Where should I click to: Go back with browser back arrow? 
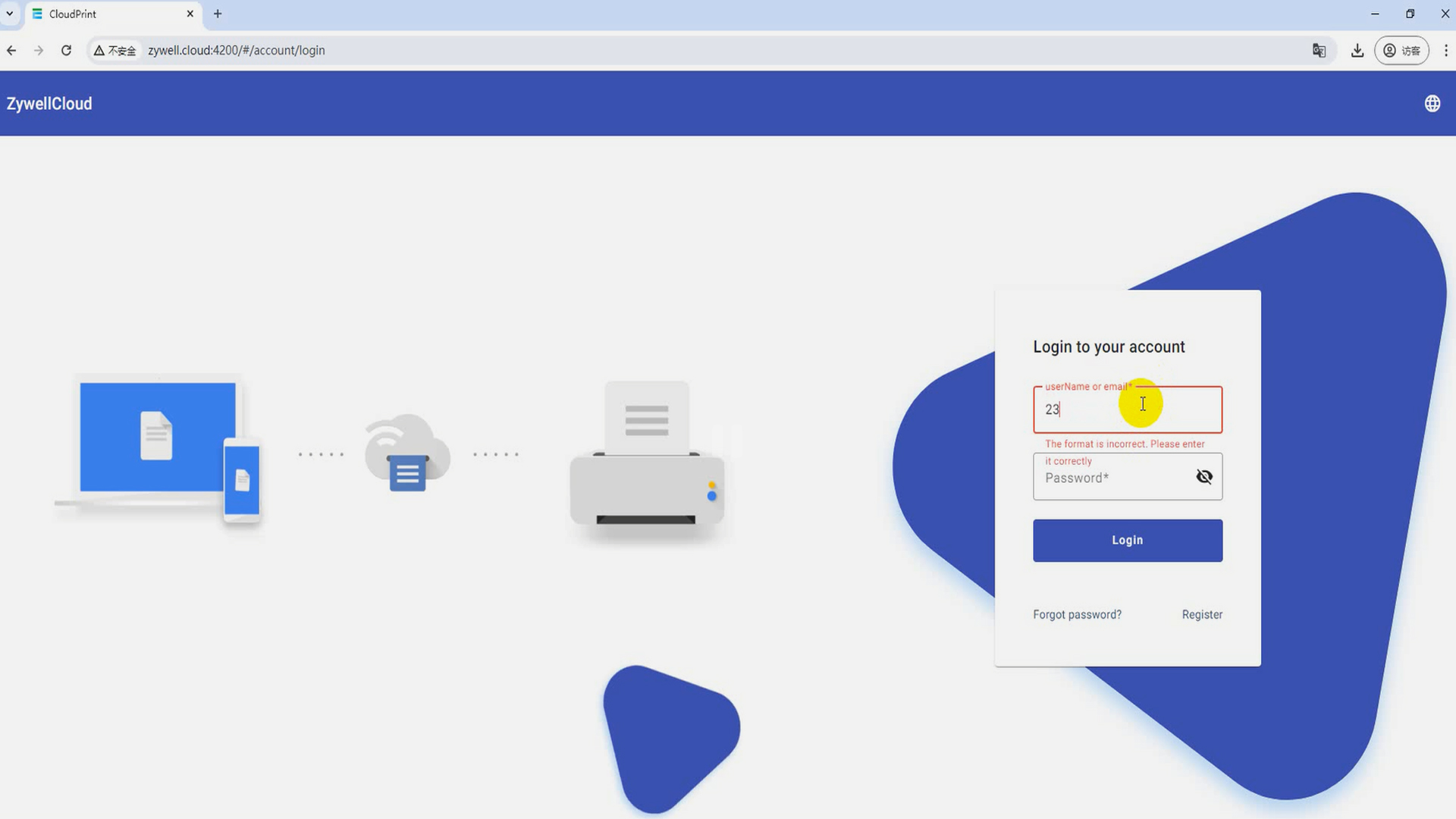(11, 50)
